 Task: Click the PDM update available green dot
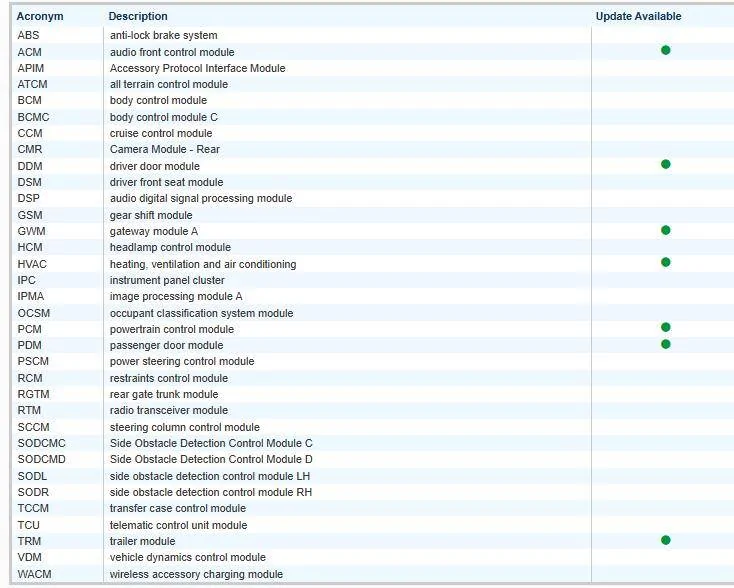[x=665, y=344]
